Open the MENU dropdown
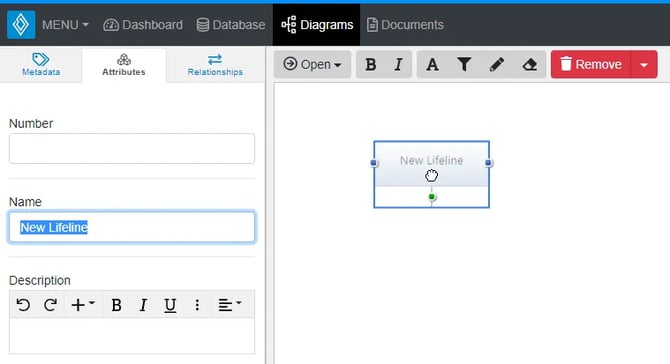Viewport: 670px width, 364px height. (x=65, y=25)
